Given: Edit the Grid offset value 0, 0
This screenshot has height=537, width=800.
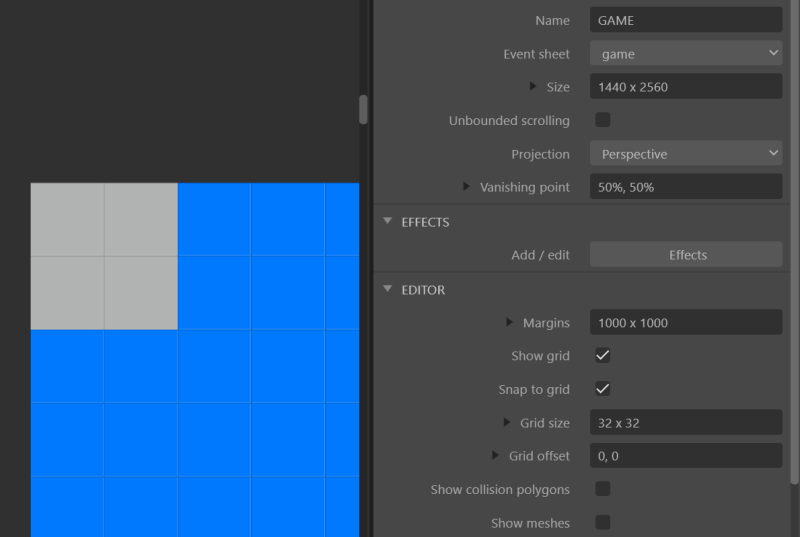Looking at the screenshot, I should pos(686,455).
